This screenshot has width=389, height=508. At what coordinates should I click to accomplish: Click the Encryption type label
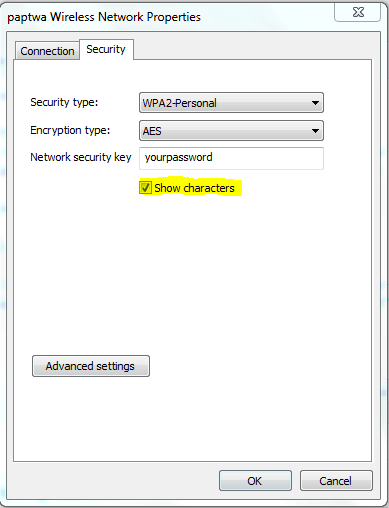pos(70,130)
